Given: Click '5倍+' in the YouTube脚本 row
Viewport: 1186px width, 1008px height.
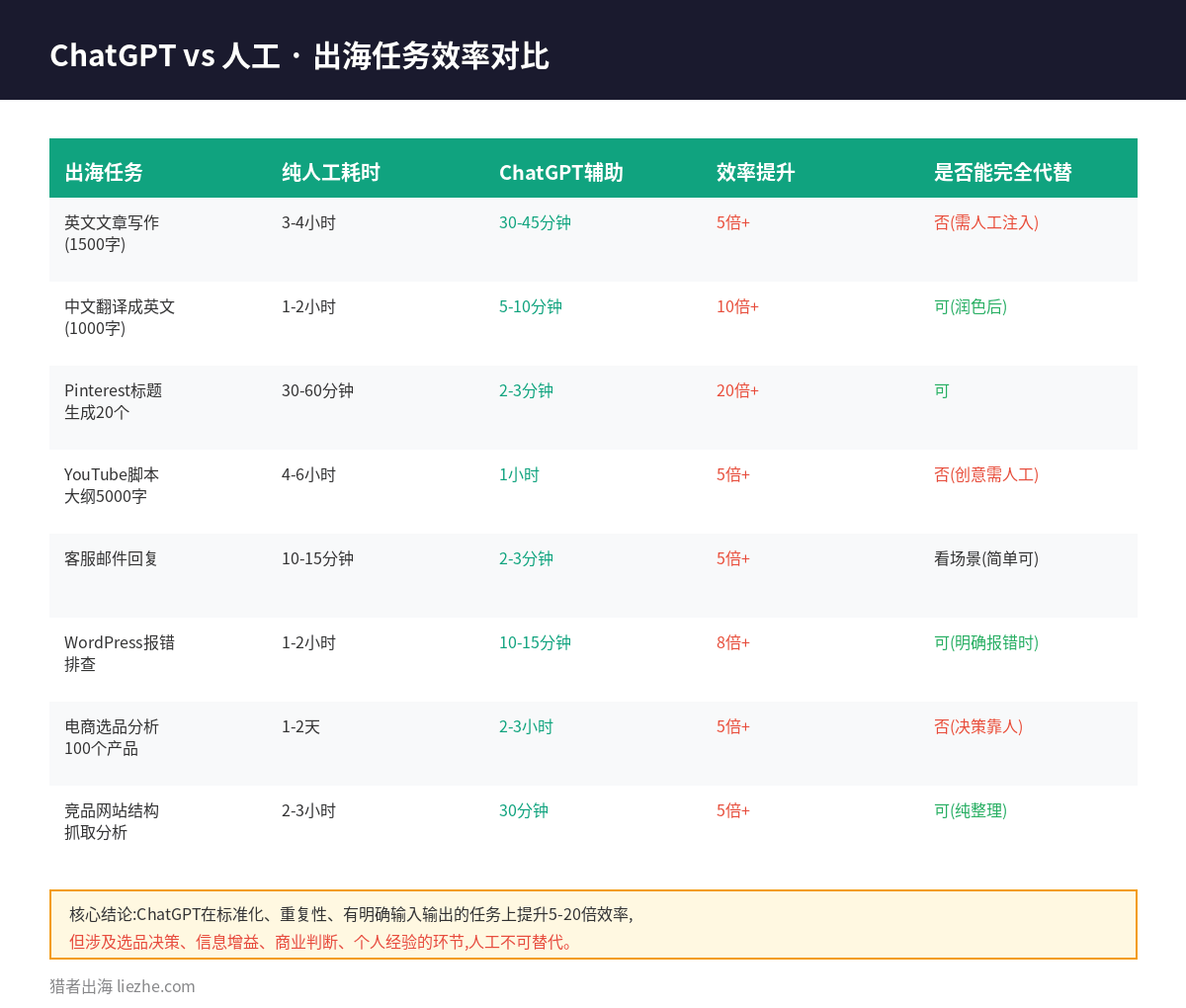Looking at the screenshot, I should pos(733,474).
